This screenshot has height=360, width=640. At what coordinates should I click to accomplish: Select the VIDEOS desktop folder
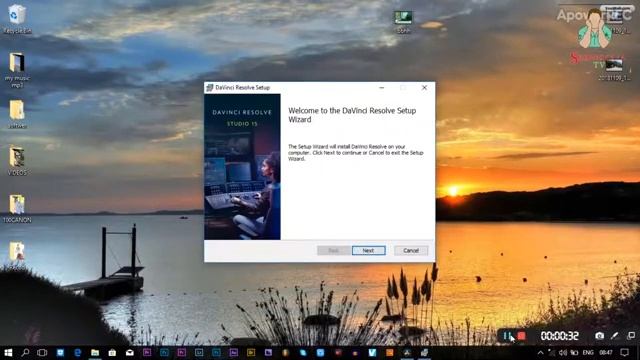17,160
